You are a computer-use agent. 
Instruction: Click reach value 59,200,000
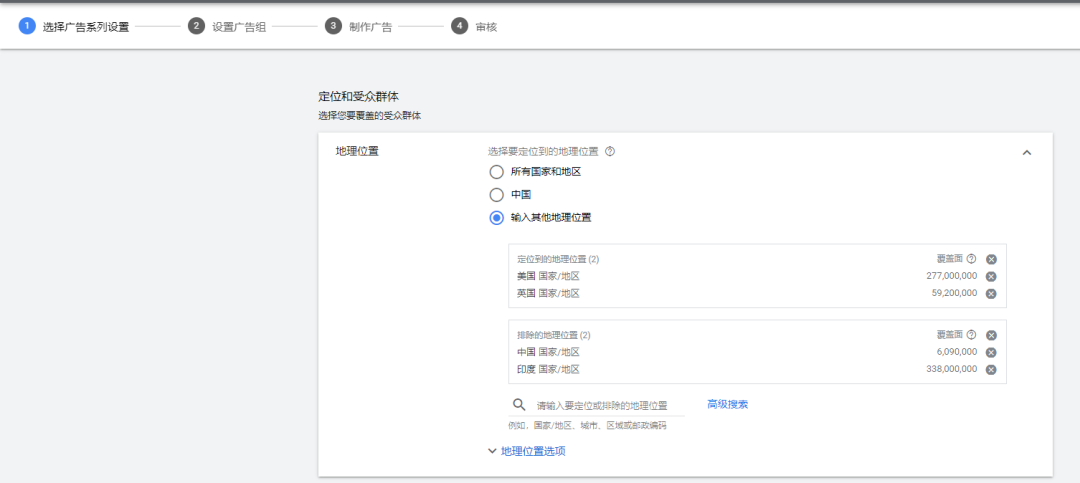tap(954, 293)
